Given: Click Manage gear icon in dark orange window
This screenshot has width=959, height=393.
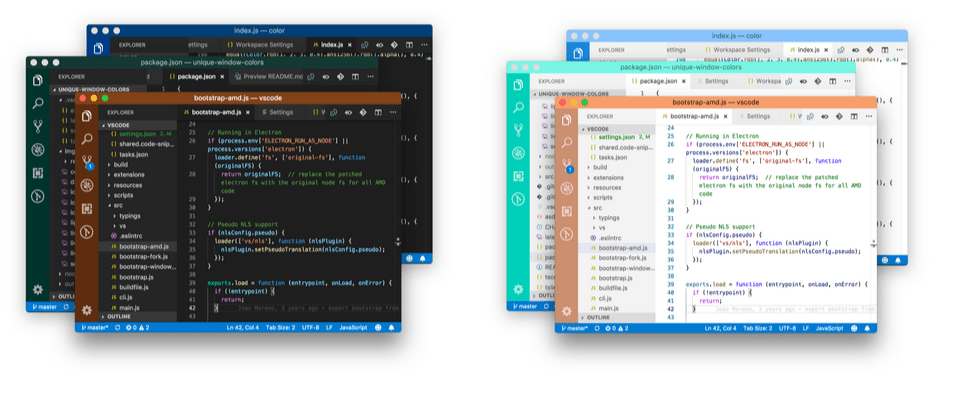Looking at the screenshot, I should tap(87, 310).
